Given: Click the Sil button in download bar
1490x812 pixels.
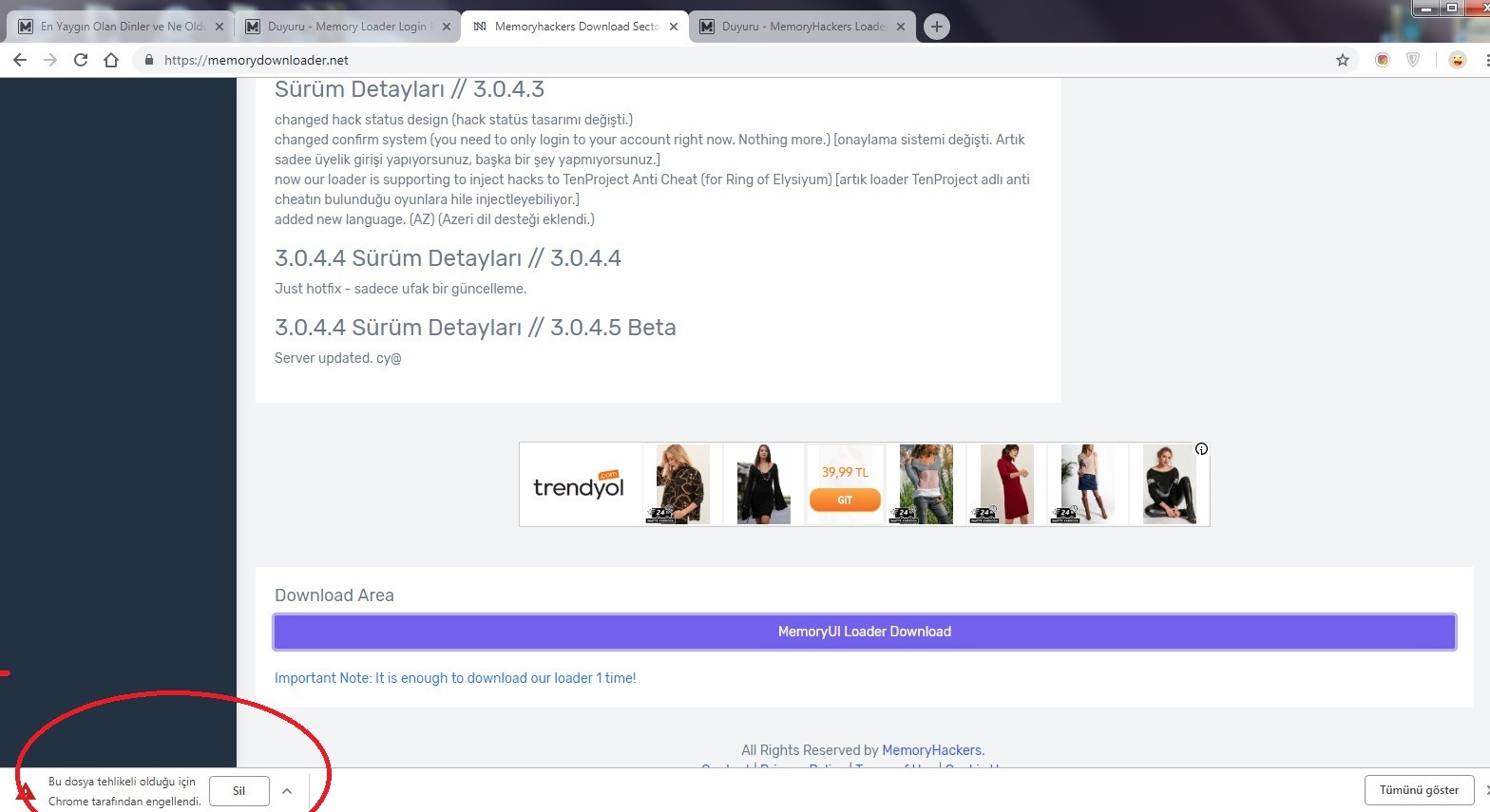Looking at the screenshot, I should [239, 790].
